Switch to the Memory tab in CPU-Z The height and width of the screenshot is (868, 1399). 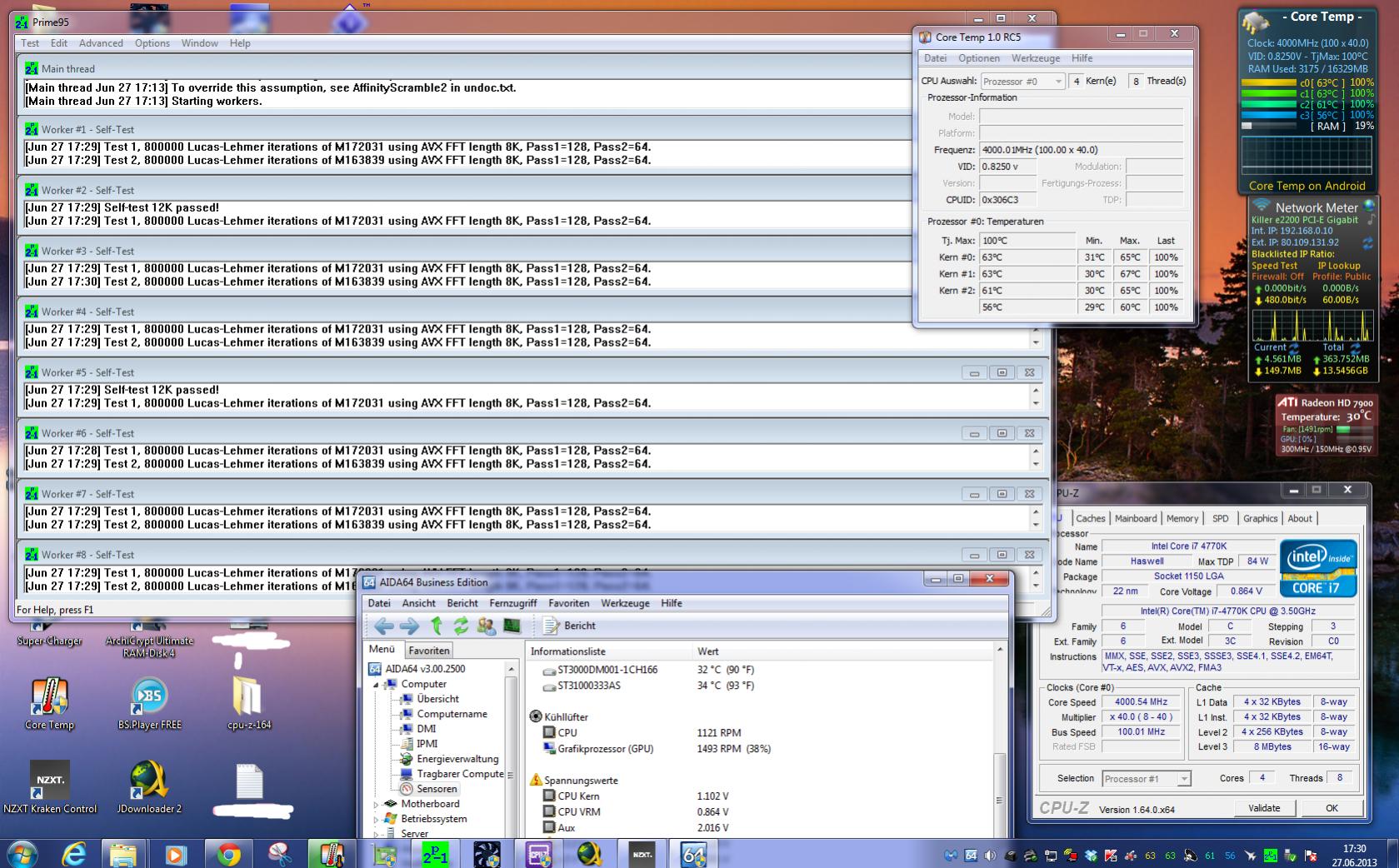pos(1182,518)
